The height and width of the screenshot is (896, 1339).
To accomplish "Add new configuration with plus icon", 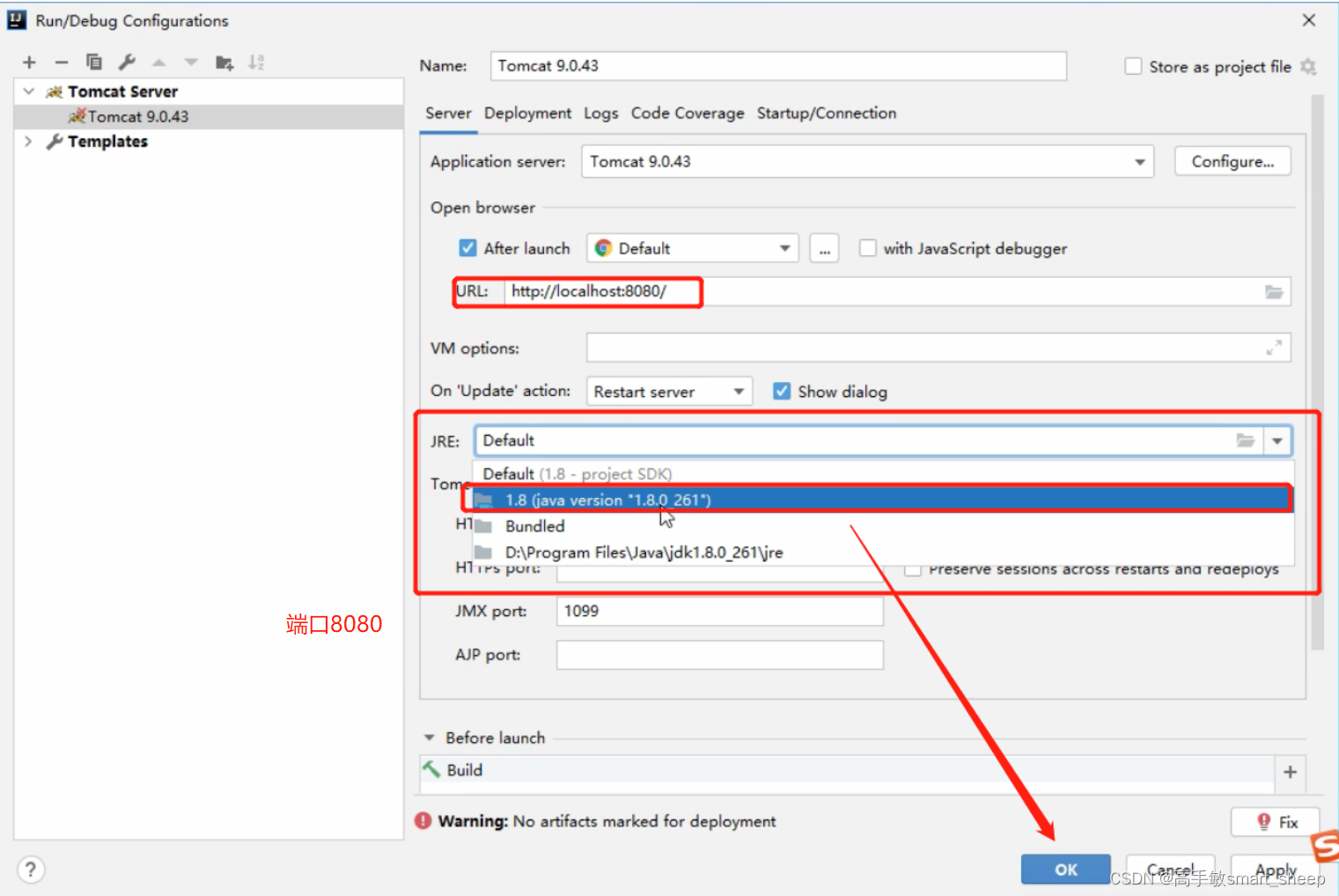I will (29, 62).
